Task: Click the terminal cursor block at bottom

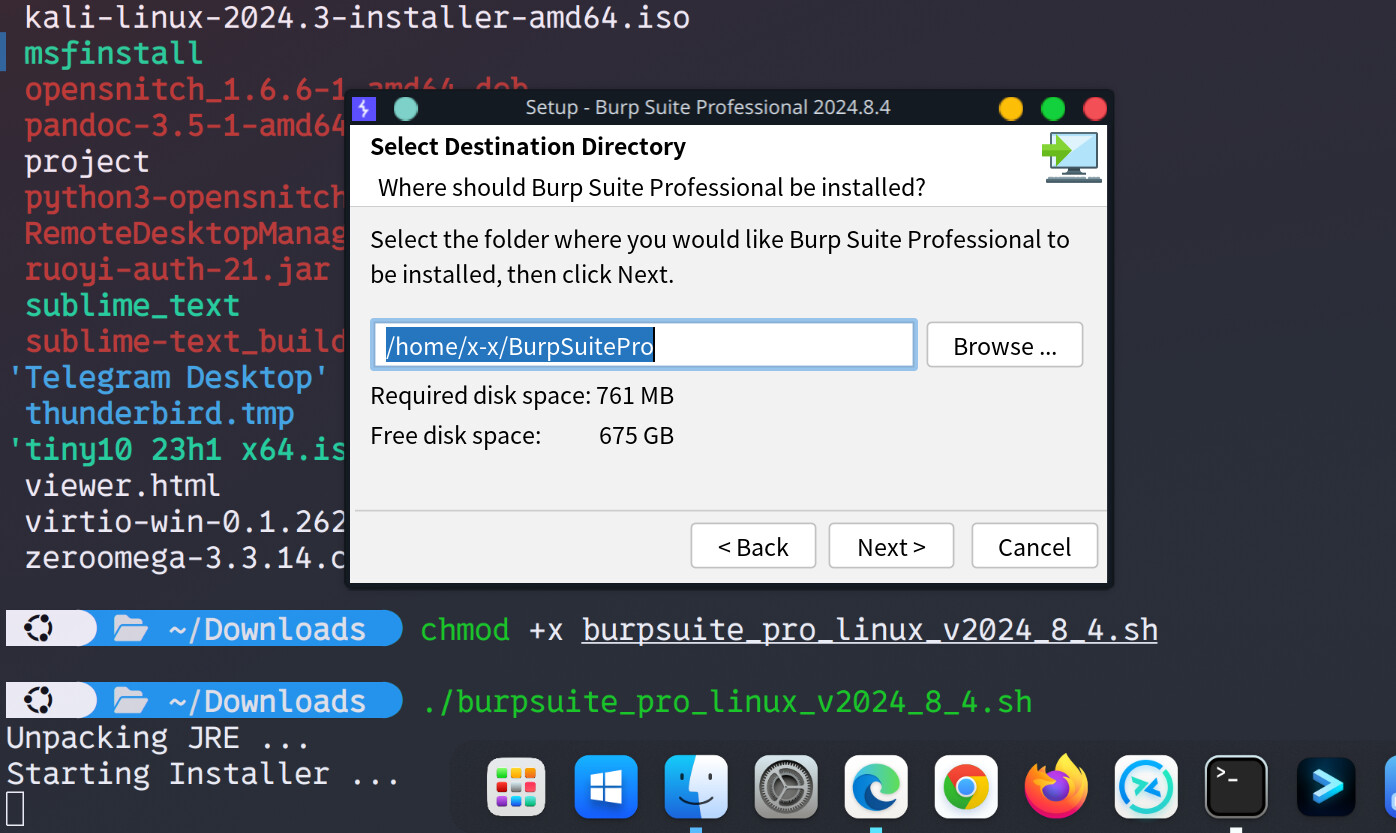Action: click(14, 810)
